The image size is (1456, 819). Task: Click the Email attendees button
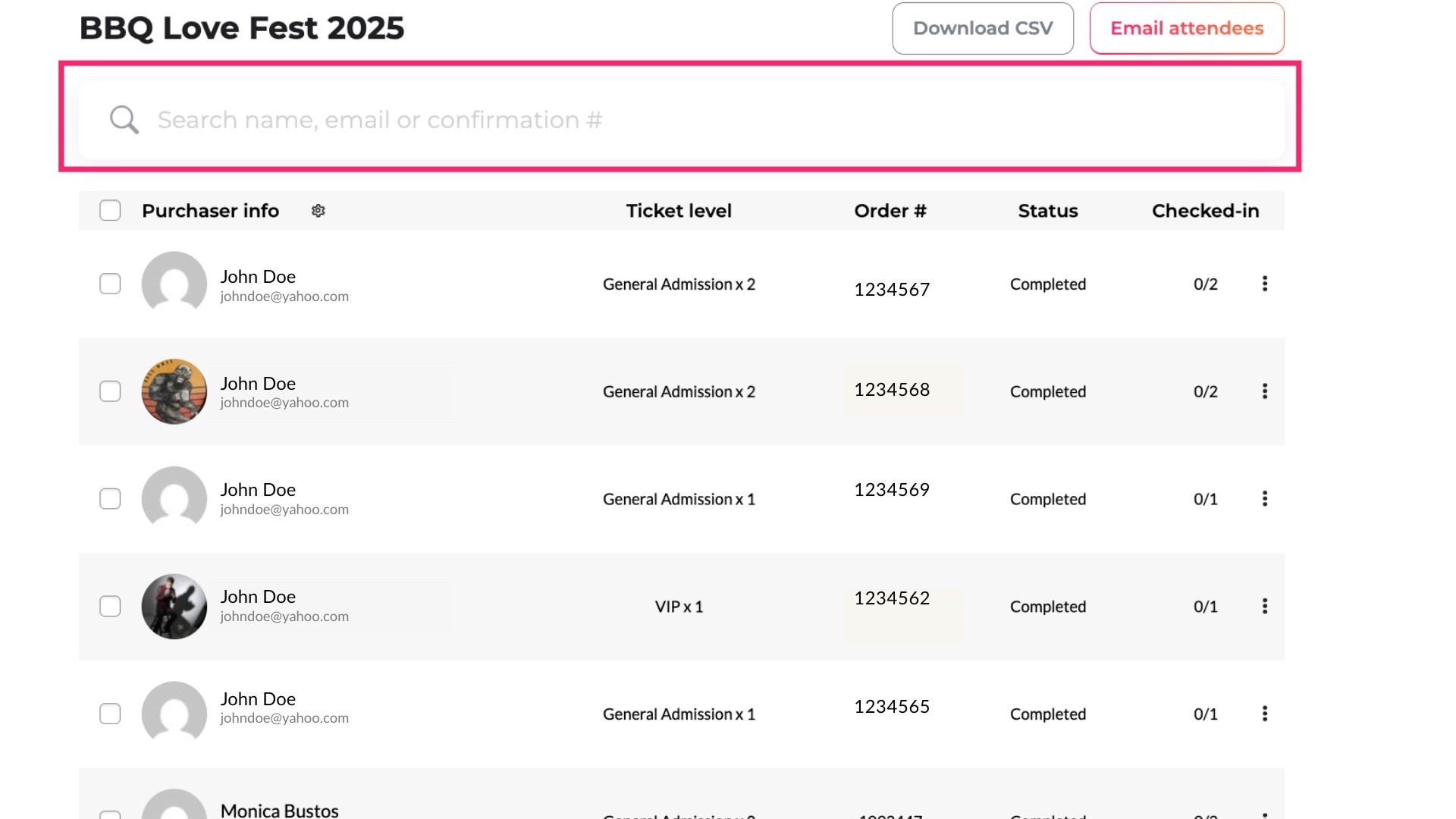(x=1186, y=29)
